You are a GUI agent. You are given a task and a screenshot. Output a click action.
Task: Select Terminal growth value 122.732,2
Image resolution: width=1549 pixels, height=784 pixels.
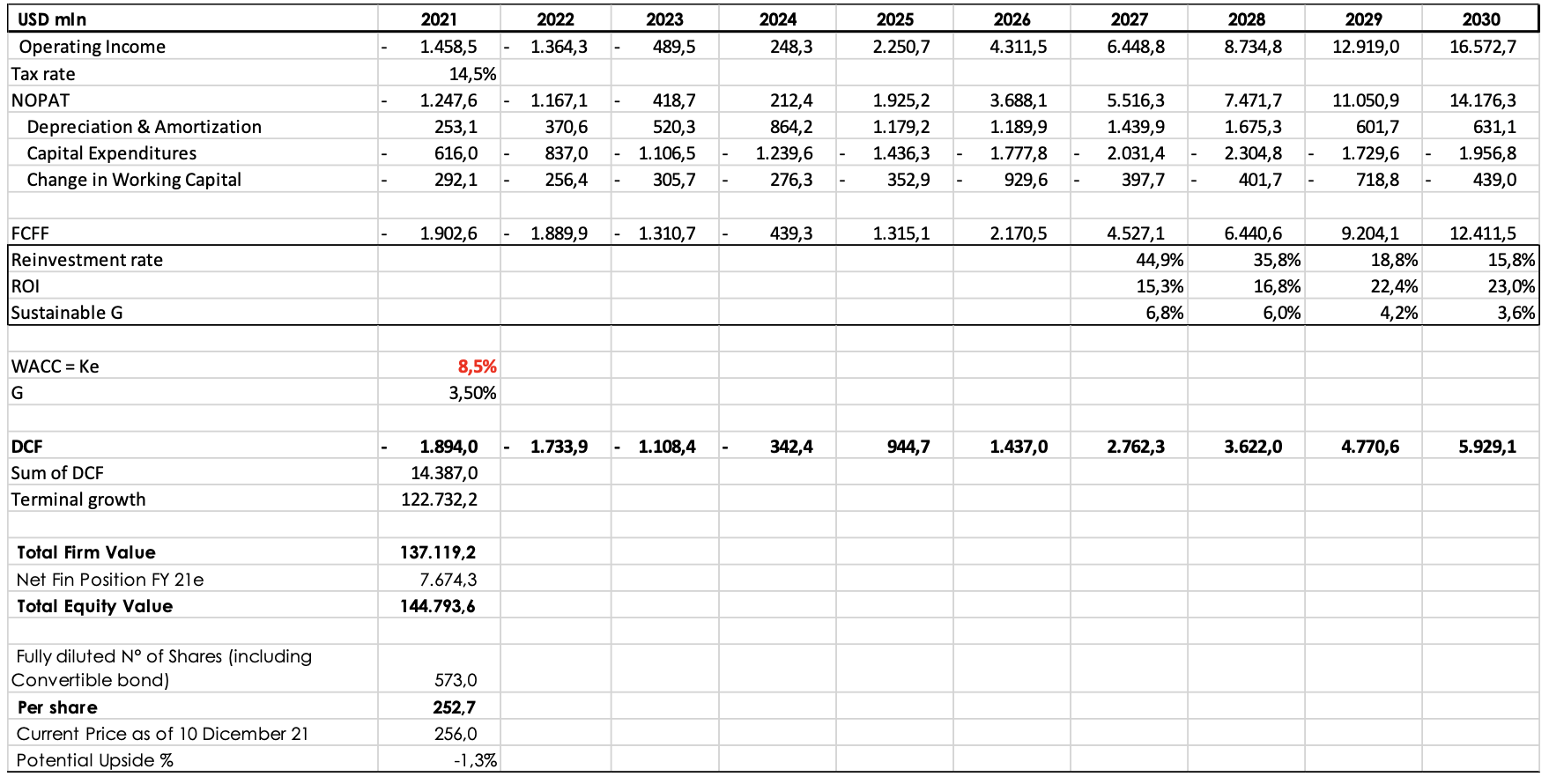[440, 499]
